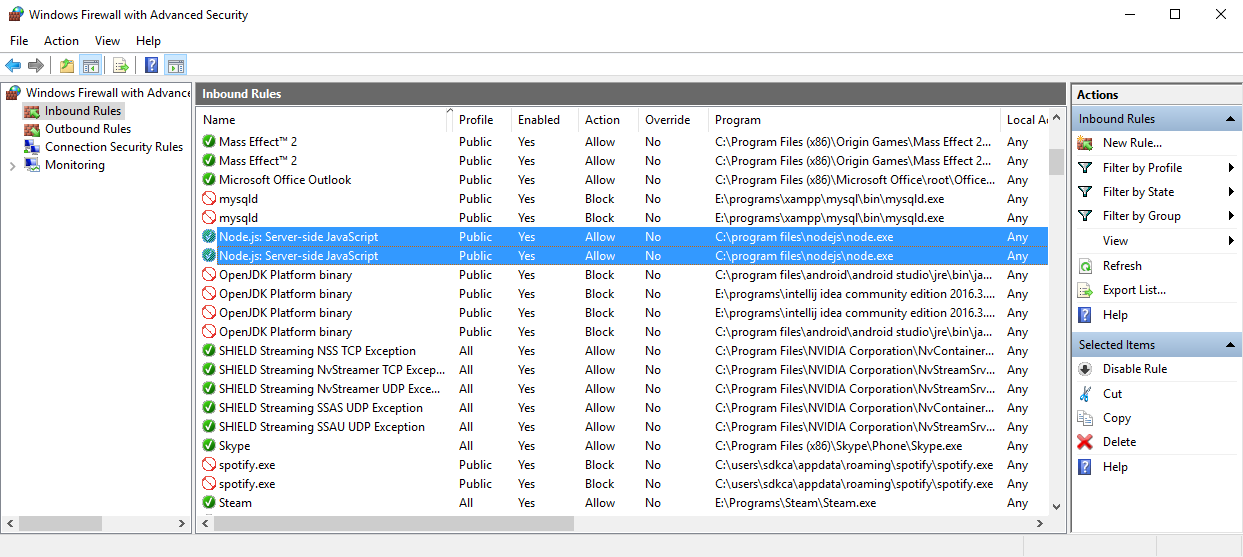This screenshot has width=1243, height=557.
Task: Open the Filter by State submenu arrow
Action: (x=1230, y=192)
